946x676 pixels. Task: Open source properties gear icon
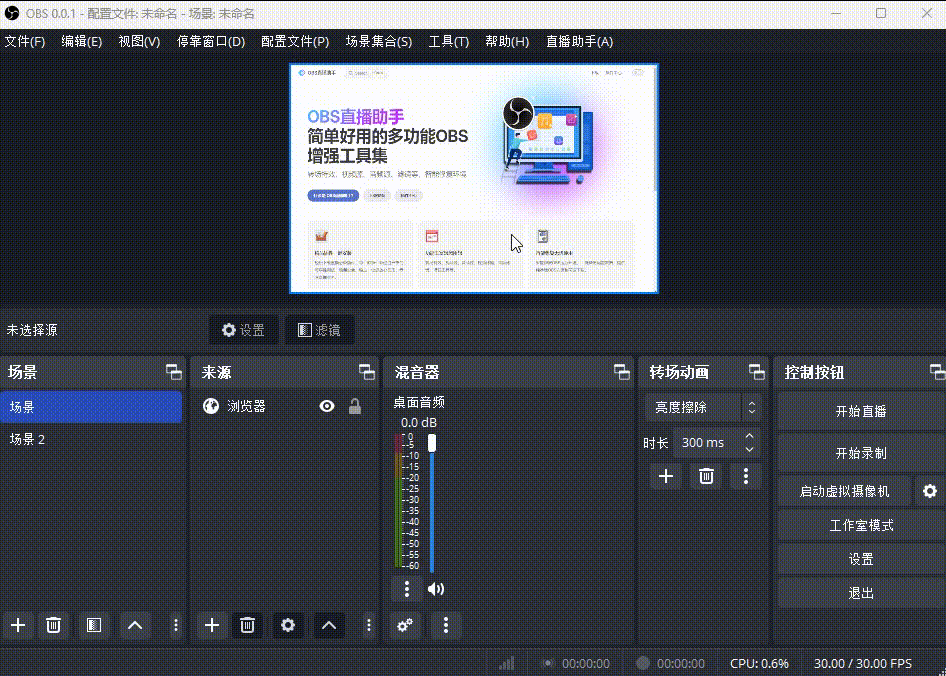click(288, 625)
